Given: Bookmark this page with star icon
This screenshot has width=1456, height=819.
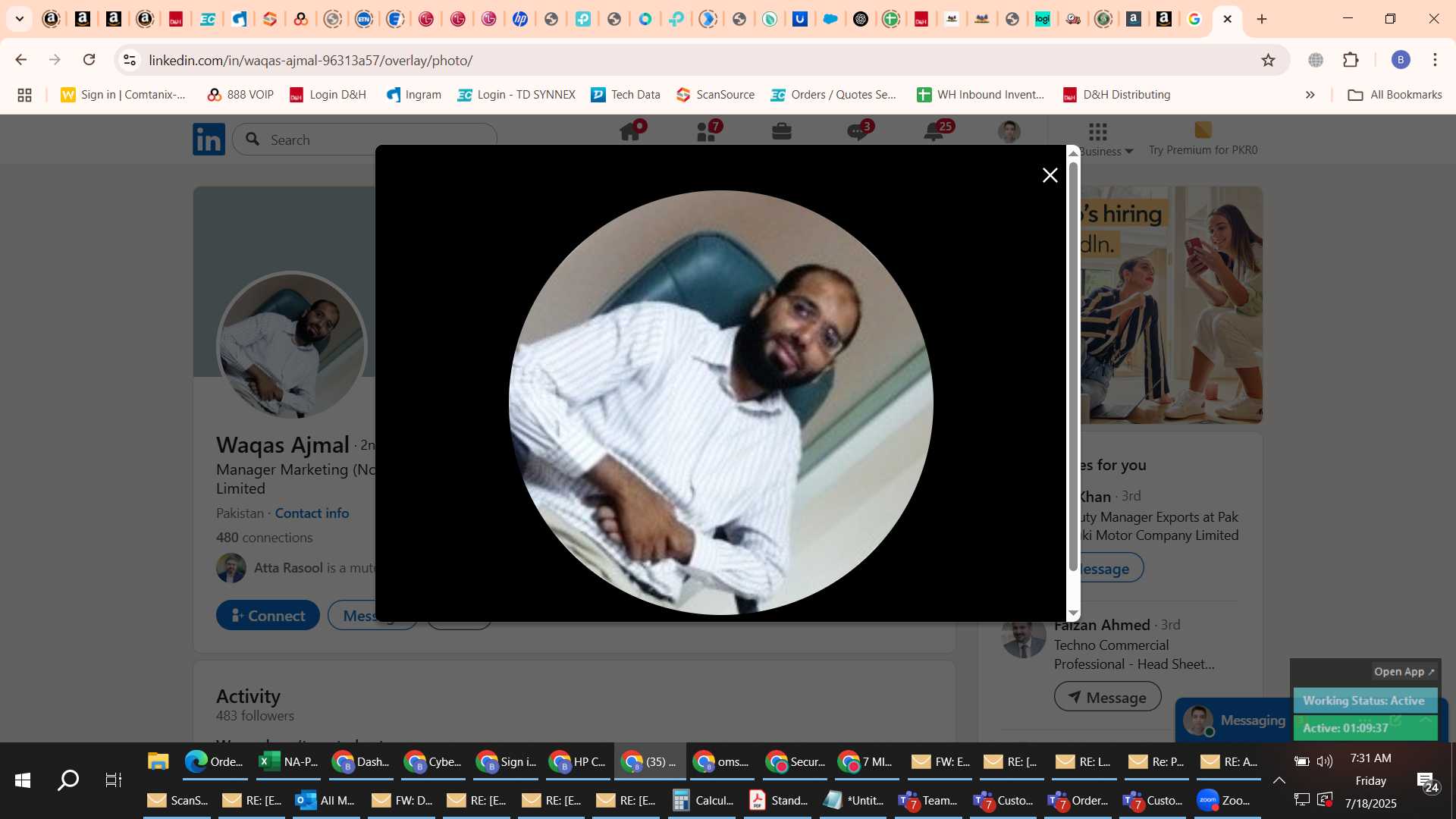Looking at the screenshot, I should (1268, 60).
